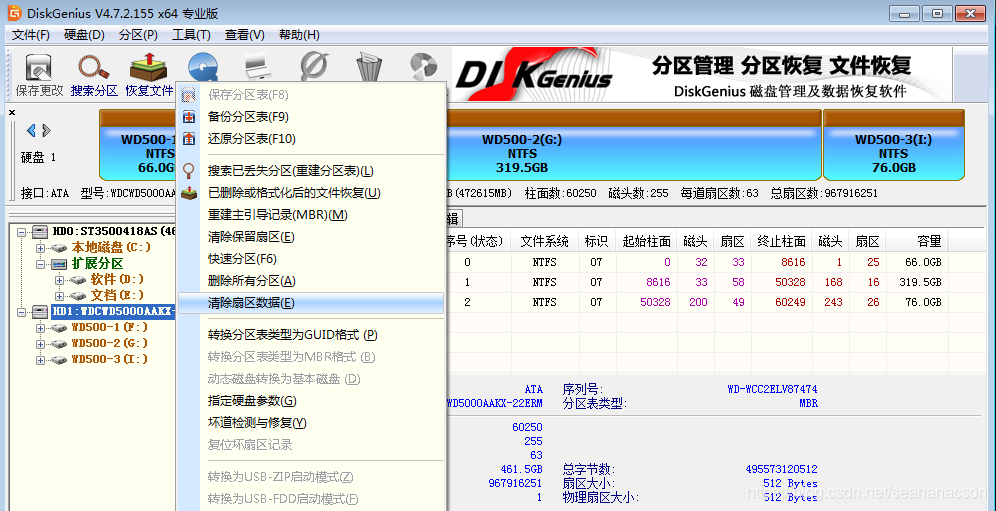The height and width of the screenshot is (511, 996).
Task: Choose 删除所有分区(A) menu entry
Action: tap(311, 280)
